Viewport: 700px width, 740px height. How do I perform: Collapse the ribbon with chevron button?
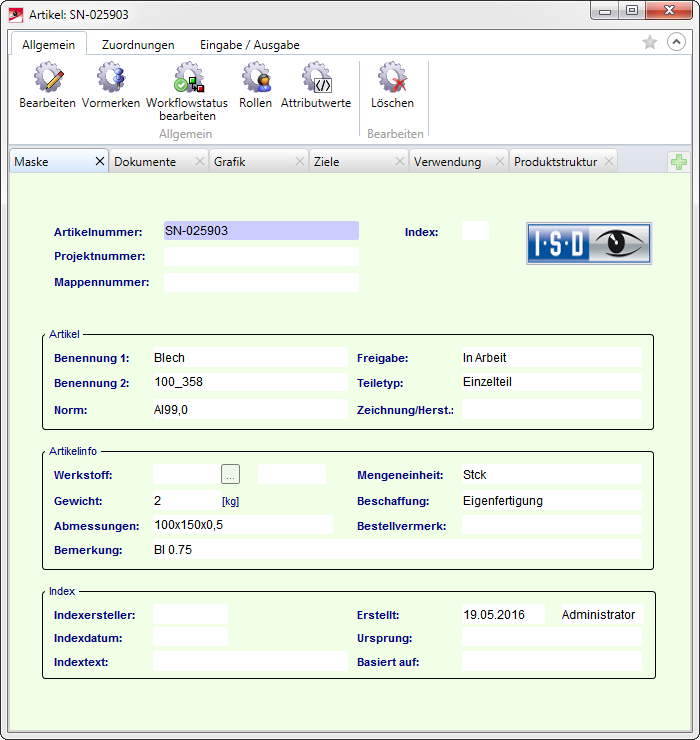point(676,43)
